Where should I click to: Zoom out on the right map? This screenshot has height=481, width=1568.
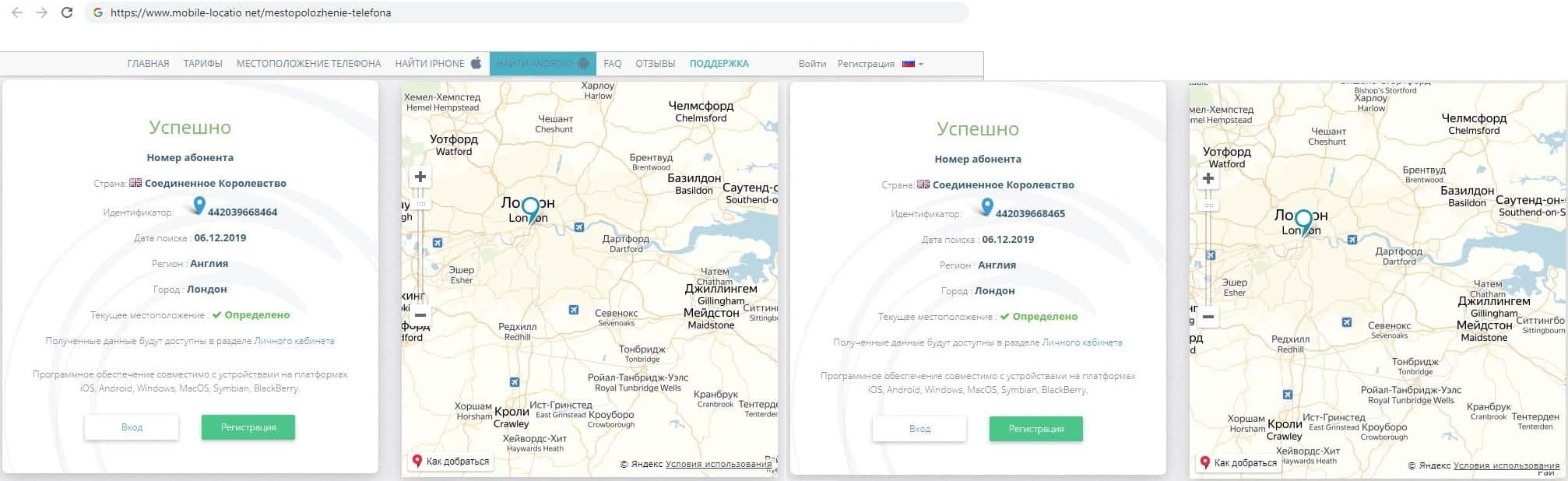pos(1208,317)
